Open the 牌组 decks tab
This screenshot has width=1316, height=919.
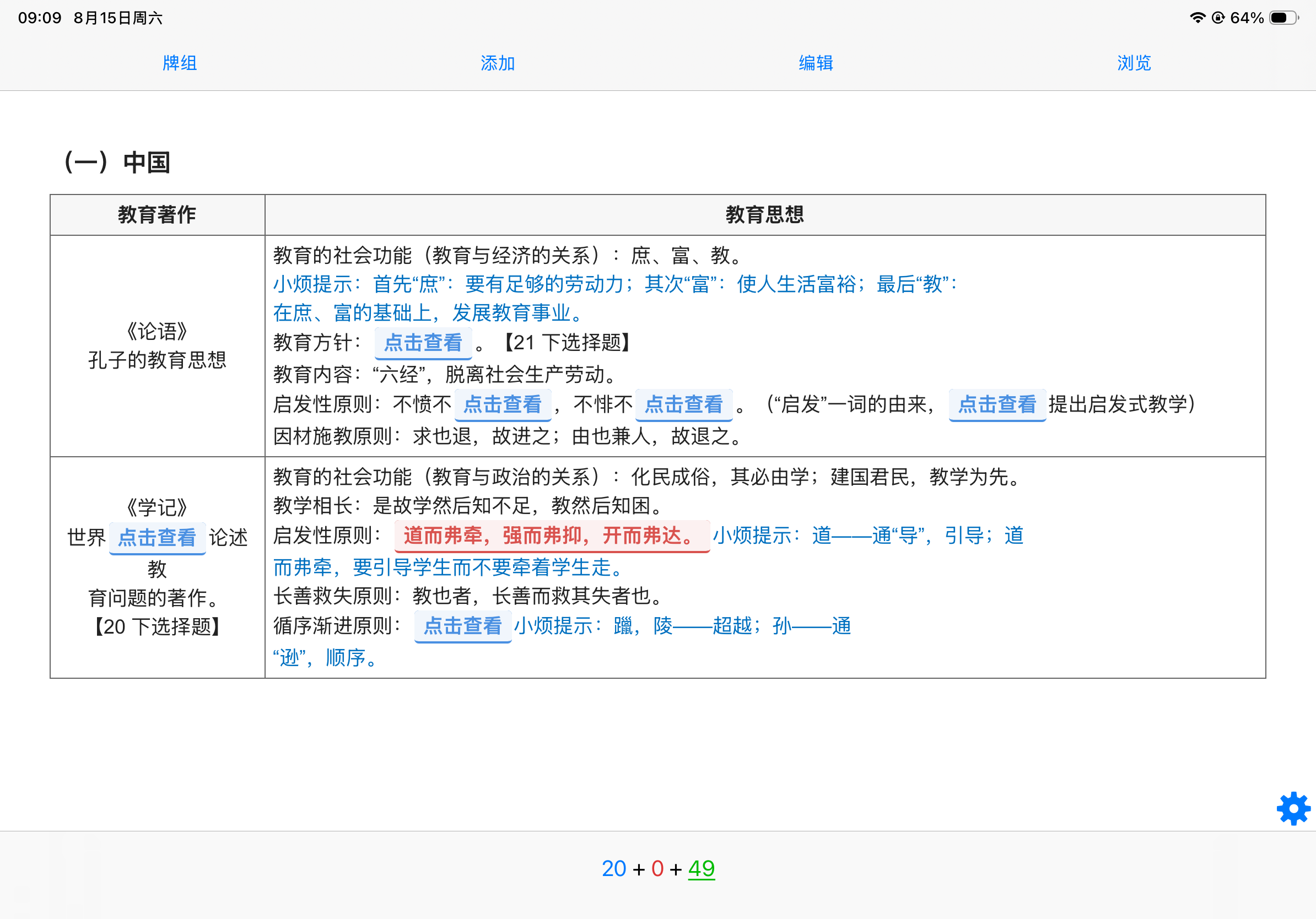180,62
